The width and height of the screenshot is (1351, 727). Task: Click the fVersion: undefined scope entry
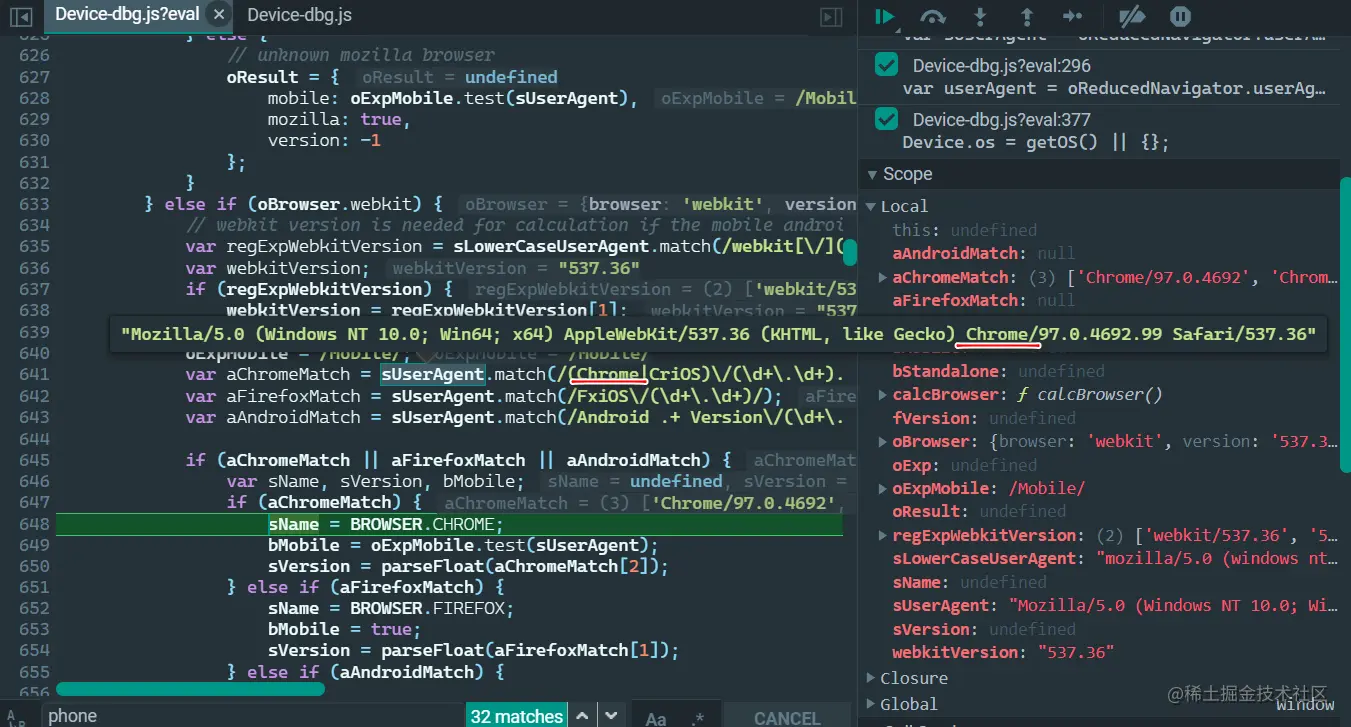(x=984, y=418)
